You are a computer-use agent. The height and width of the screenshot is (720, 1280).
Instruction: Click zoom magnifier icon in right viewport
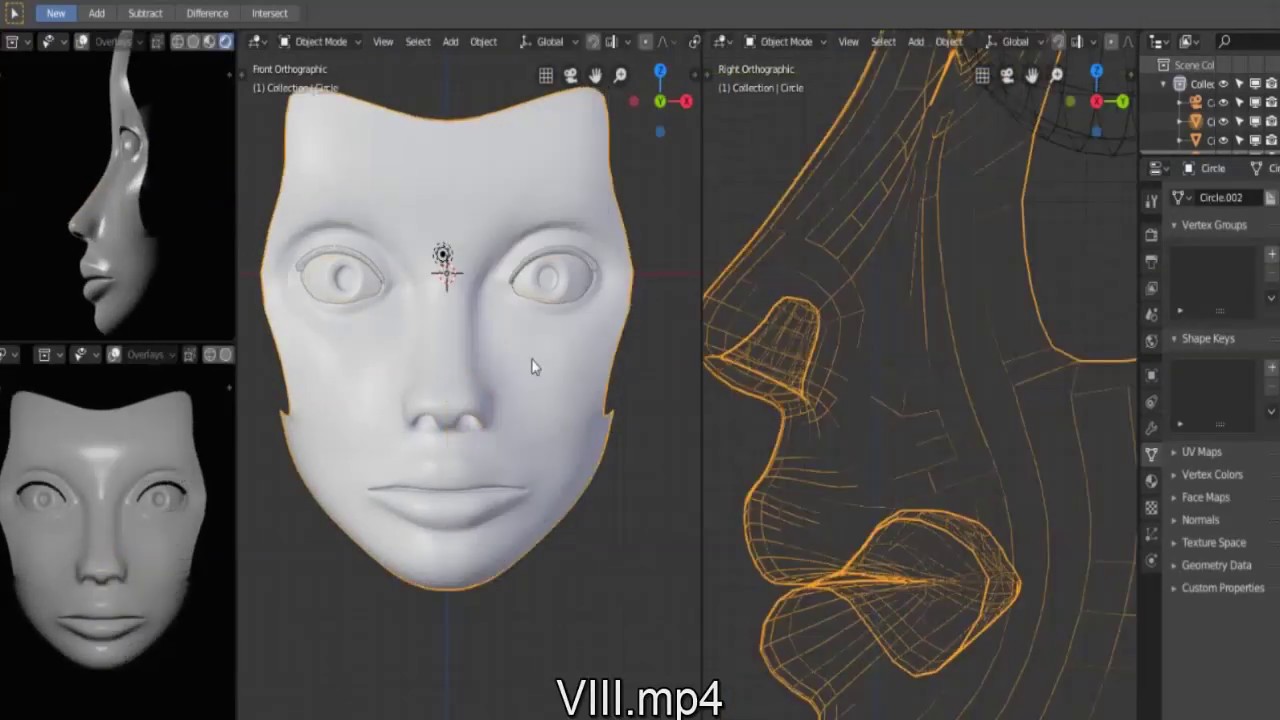click(x=1057, y=76)
